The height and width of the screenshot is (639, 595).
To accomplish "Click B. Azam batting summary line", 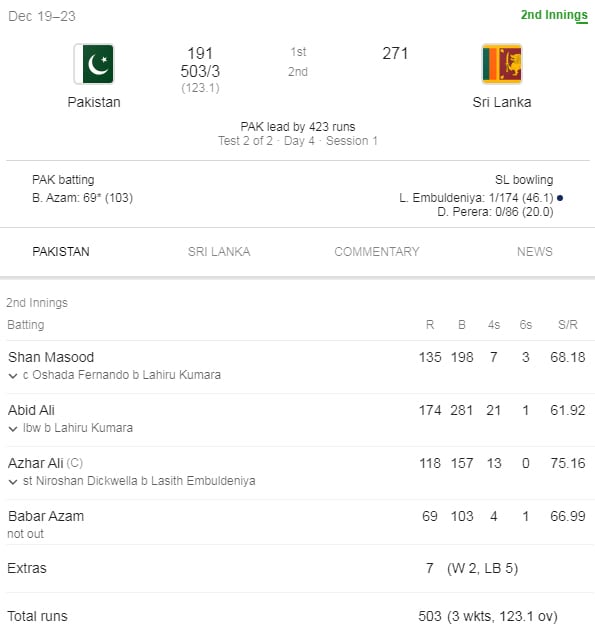I will click(82, 198).
